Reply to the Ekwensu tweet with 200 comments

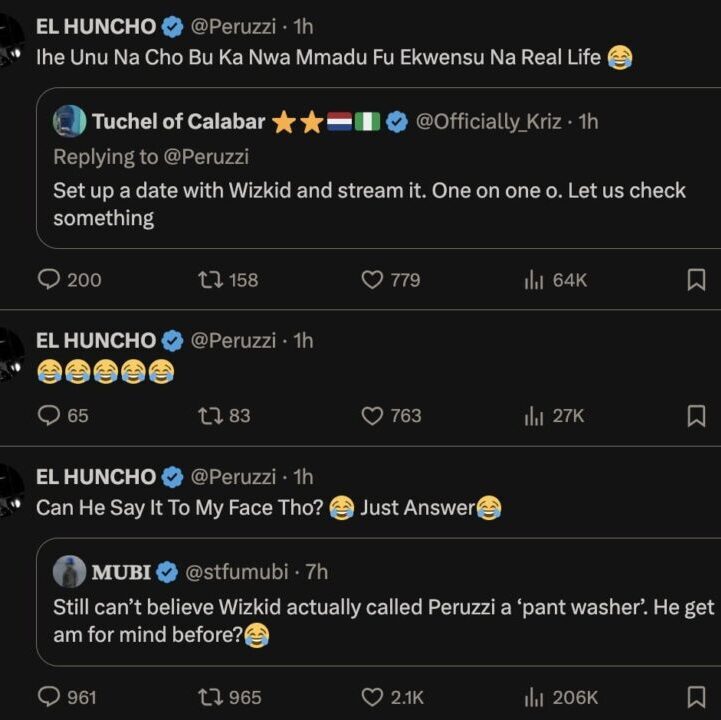[x=50, y=280]
